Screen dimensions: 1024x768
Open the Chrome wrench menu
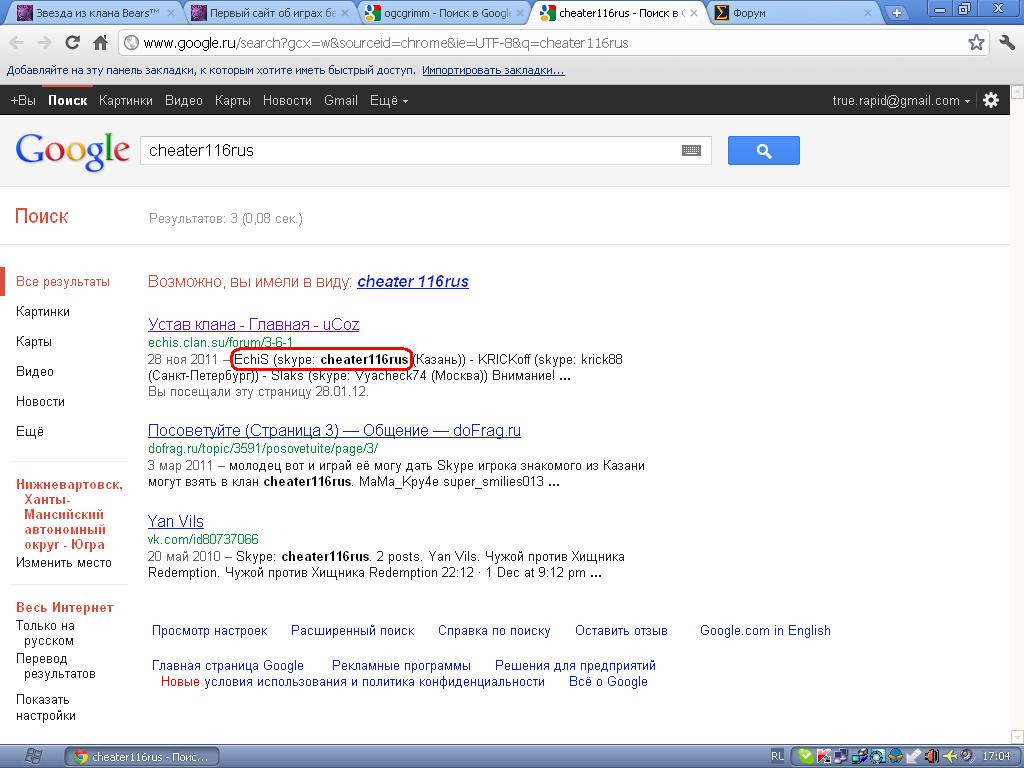pyautogui.click(x=1007, y=43)
